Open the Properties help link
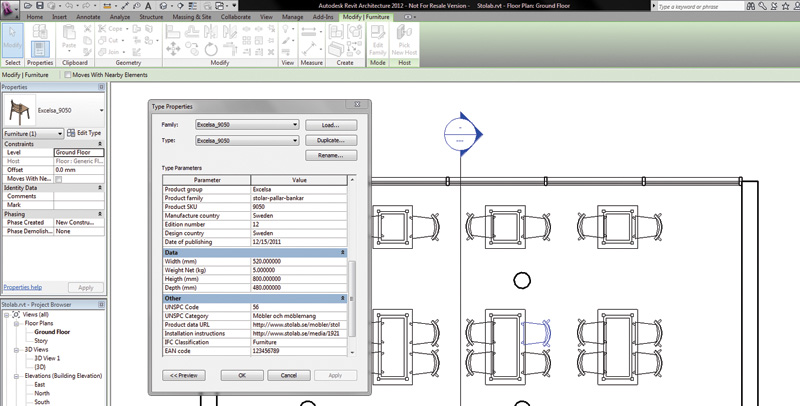This screenshot has width=800, height=406. tap(22, 287)
